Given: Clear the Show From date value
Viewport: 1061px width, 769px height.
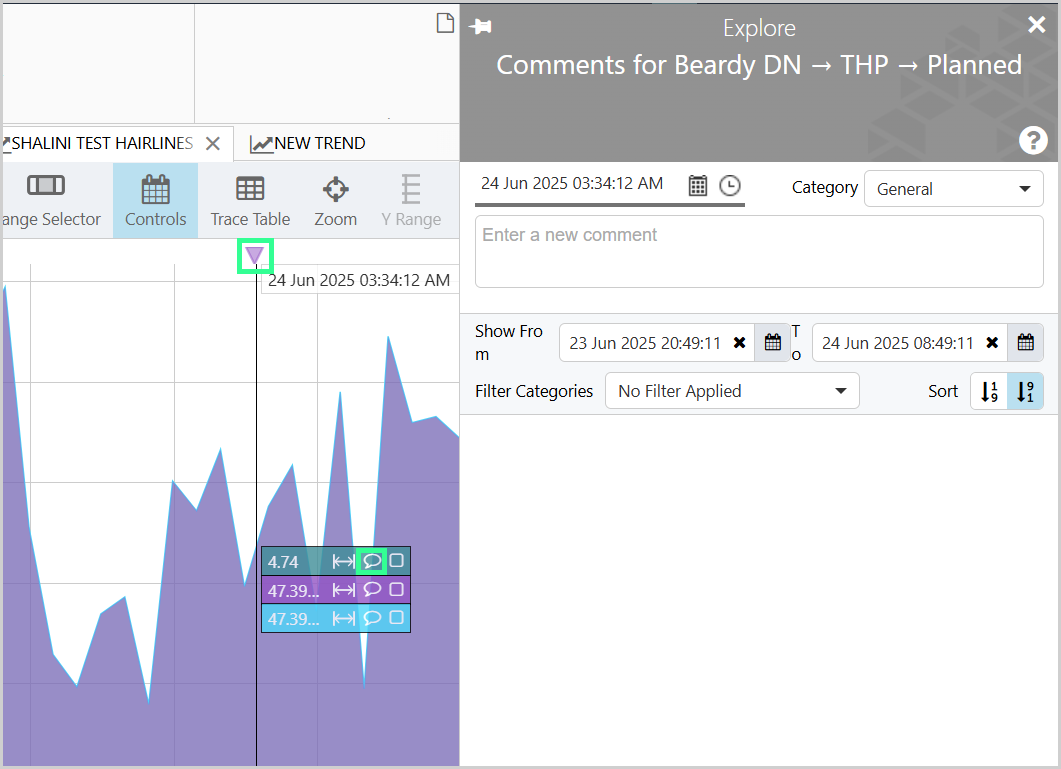Looking at the screenshot, I should (x=740, y=343).
